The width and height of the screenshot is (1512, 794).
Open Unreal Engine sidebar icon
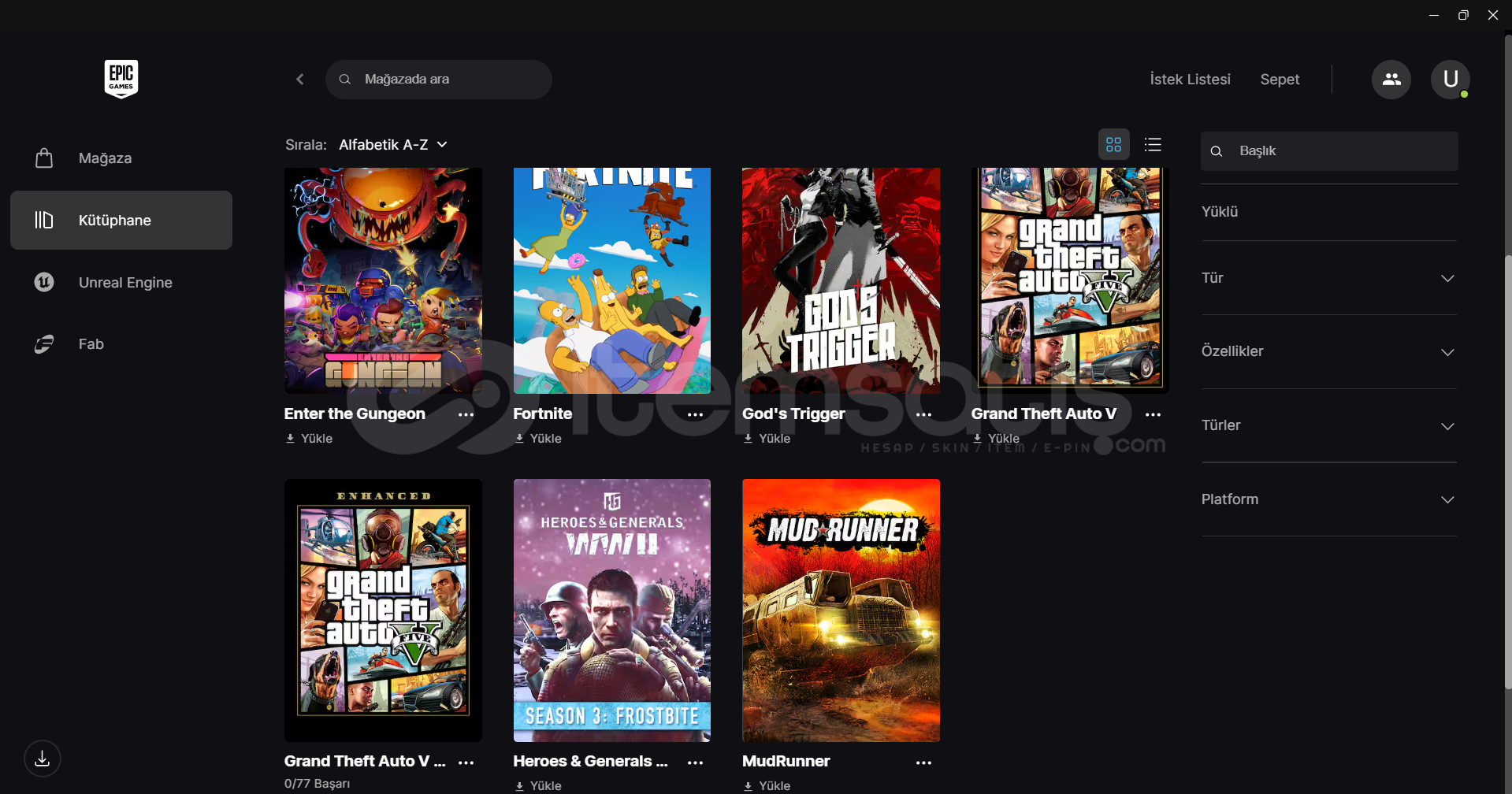pos(44,282)
